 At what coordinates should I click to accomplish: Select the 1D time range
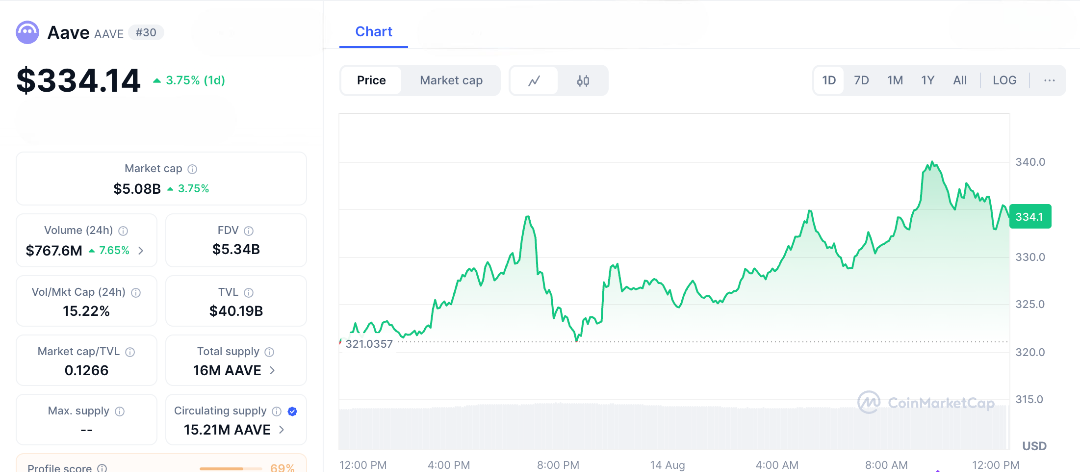point(829,80)
